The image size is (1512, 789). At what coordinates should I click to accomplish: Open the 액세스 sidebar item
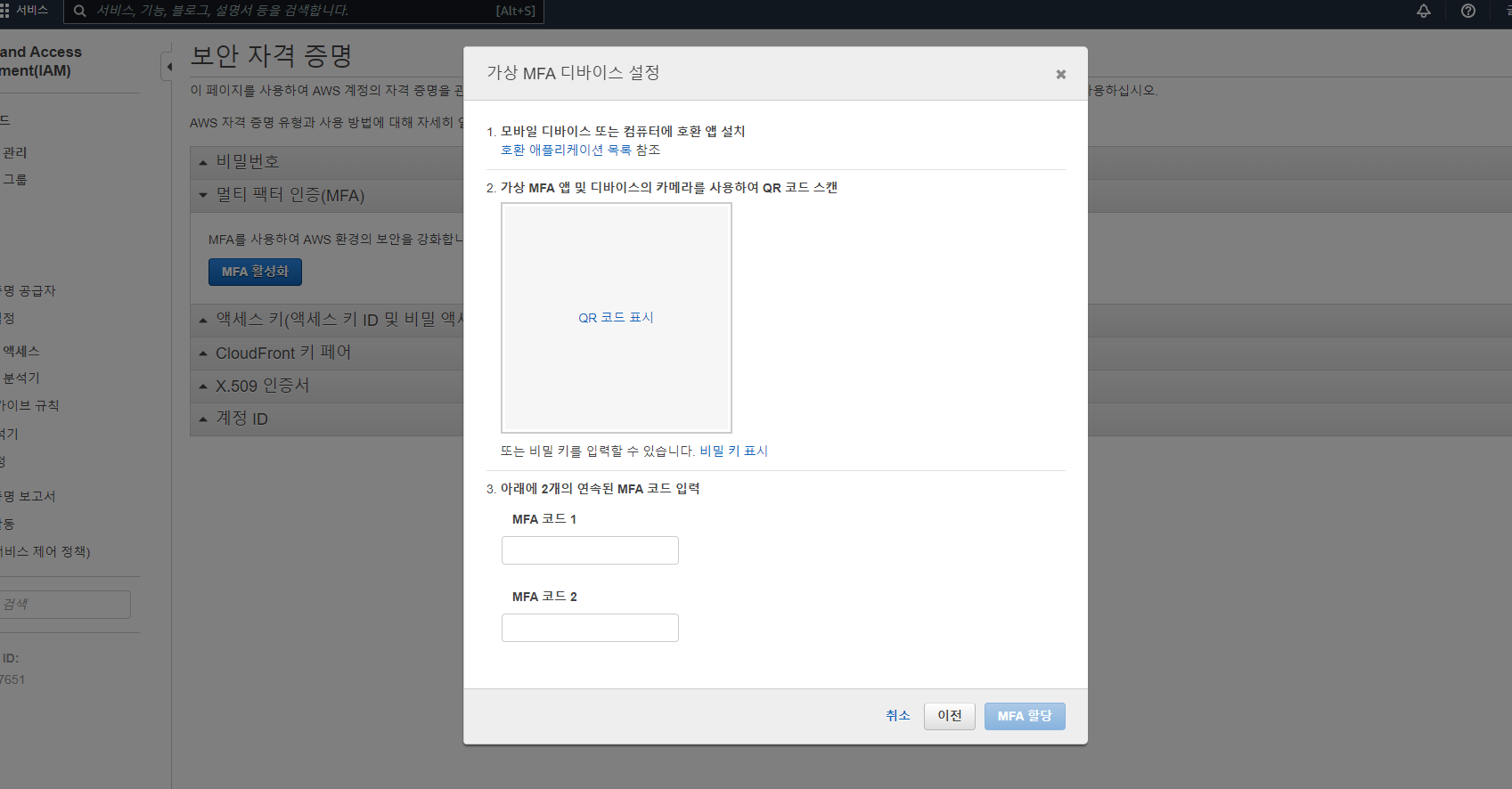20,352
